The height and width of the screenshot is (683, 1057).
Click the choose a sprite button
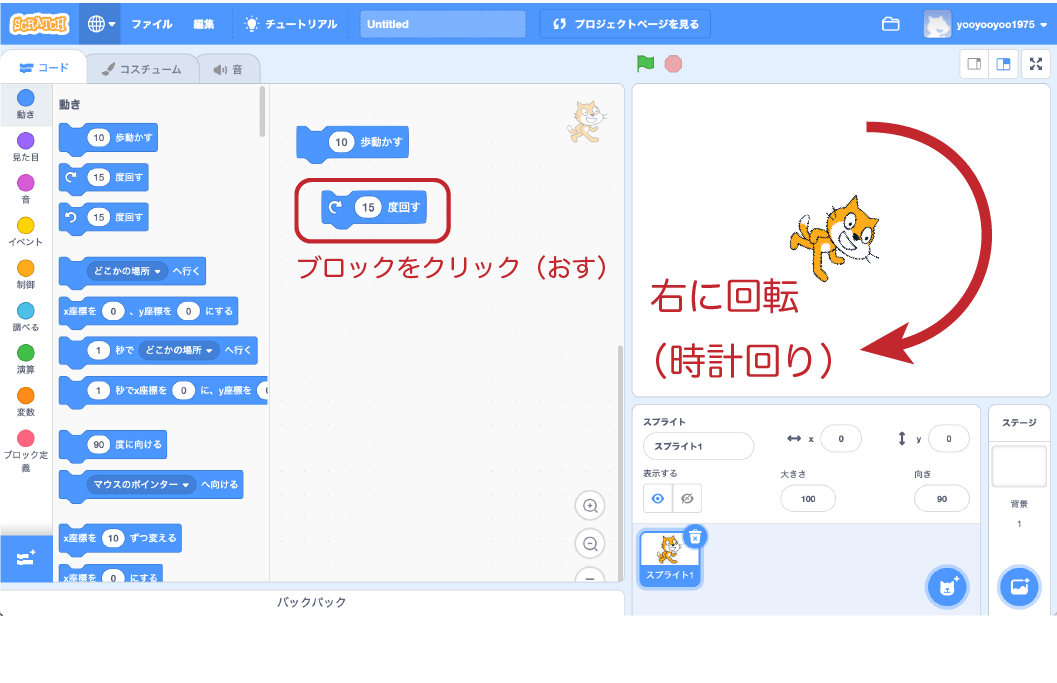[947, 587]
